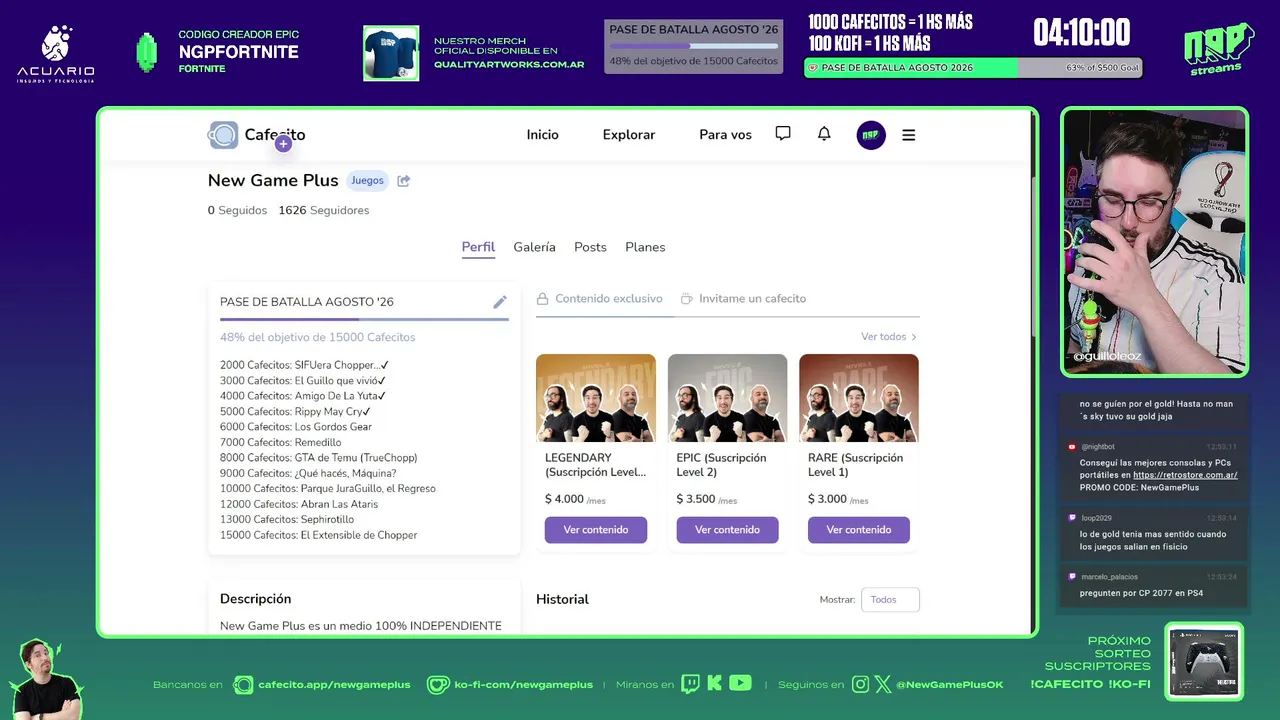This screenshot has width=1280, height=720.
Task: Expand the 'Ver todos' chevron link
Action: (x=889, y=337)
